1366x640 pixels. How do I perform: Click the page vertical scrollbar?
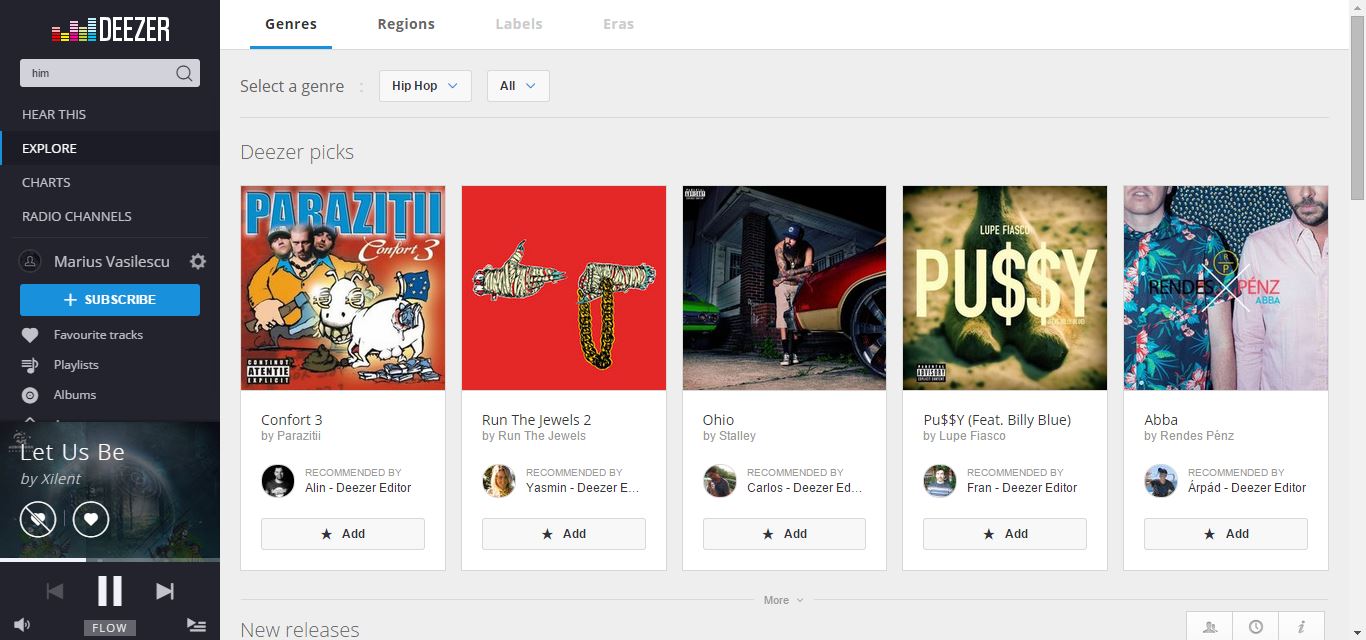coord(1357,108)
